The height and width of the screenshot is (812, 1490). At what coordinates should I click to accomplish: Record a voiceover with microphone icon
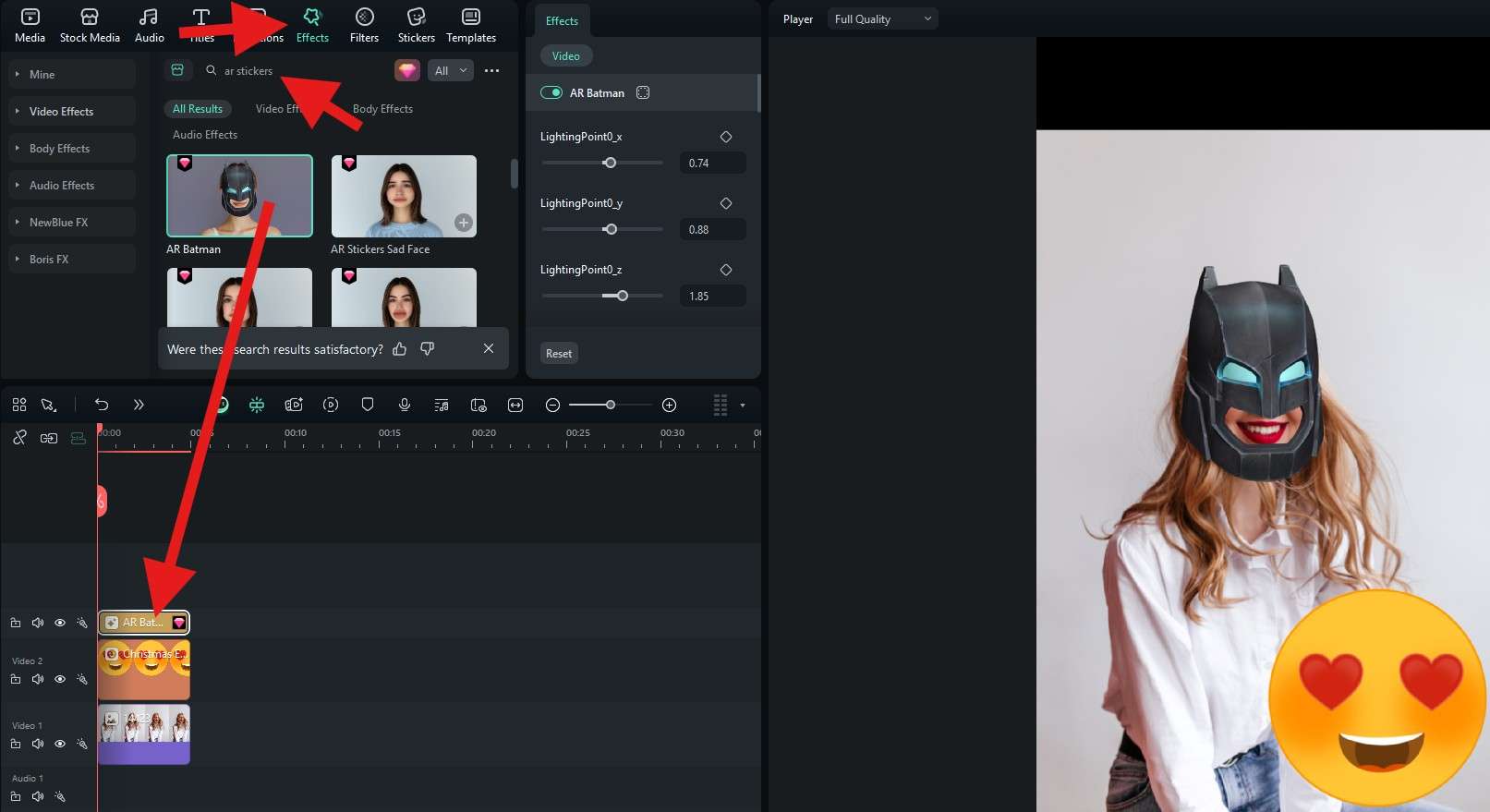[x=405, y=405]
